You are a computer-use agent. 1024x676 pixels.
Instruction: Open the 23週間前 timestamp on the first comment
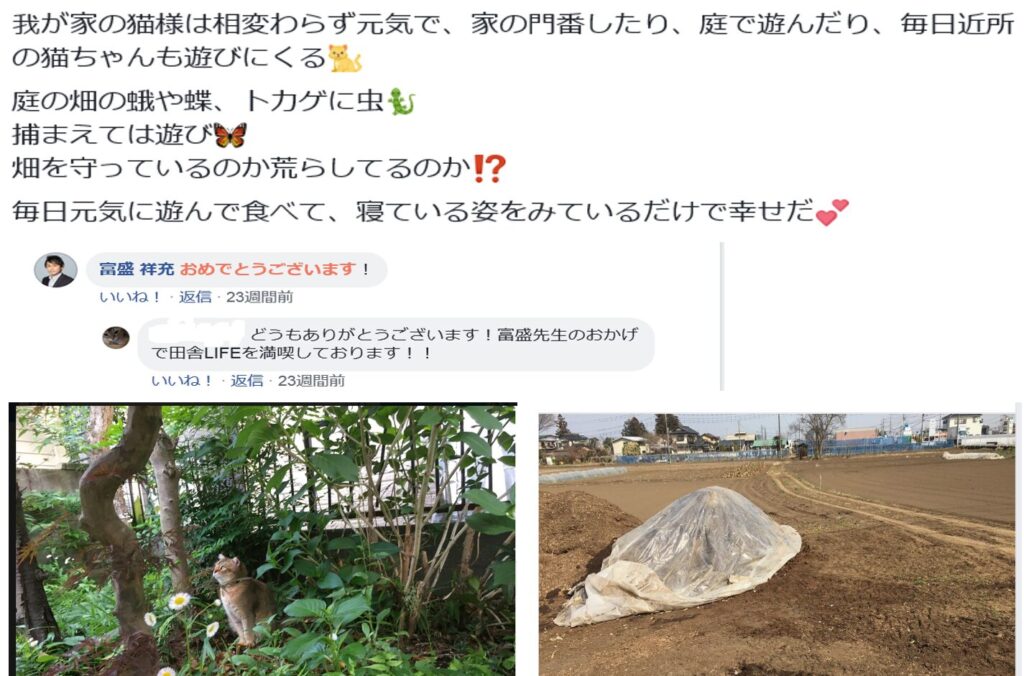click(259, 297)
